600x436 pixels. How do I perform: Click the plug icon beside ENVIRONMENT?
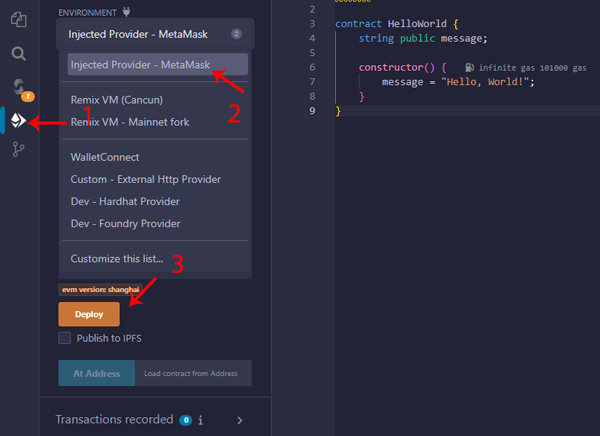126,12
